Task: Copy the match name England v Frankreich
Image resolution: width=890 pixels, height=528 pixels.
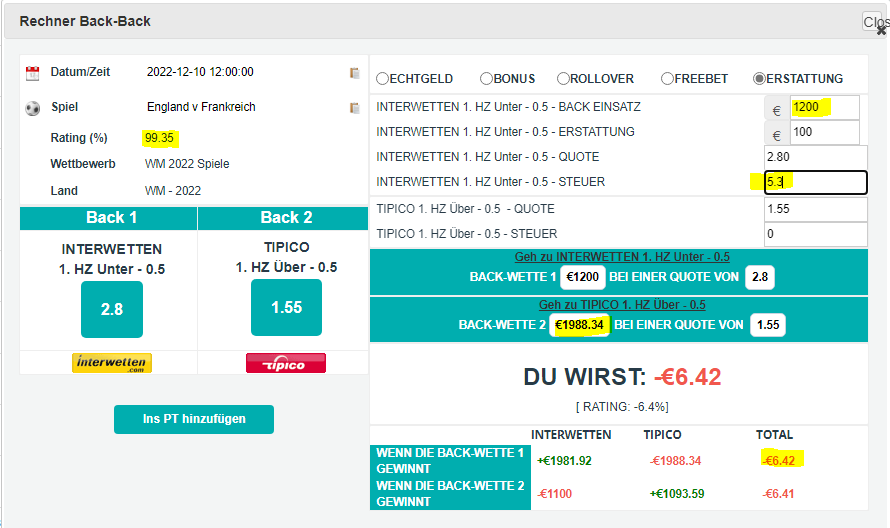Action: coord(355,108)
